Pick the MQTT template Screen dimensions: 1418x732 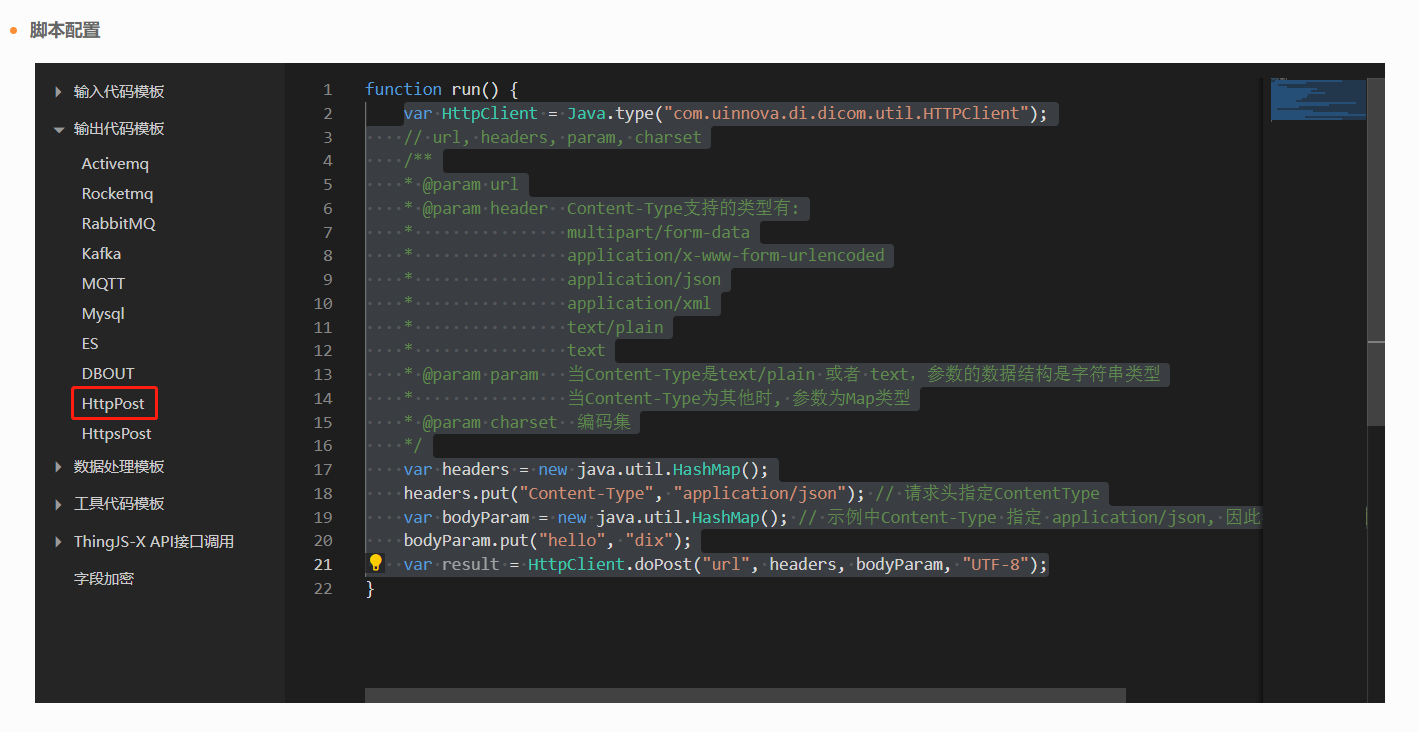[104, 284]
